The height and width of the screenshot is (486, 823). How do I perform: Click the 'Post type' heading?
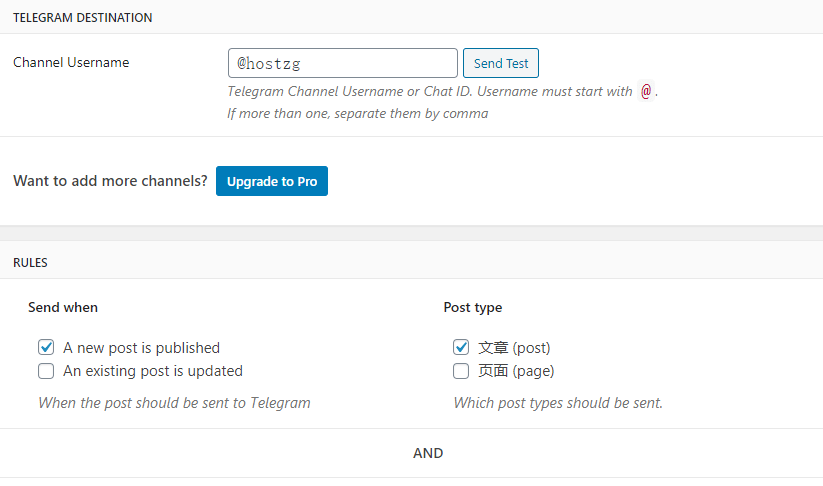(x=472, y=308)
